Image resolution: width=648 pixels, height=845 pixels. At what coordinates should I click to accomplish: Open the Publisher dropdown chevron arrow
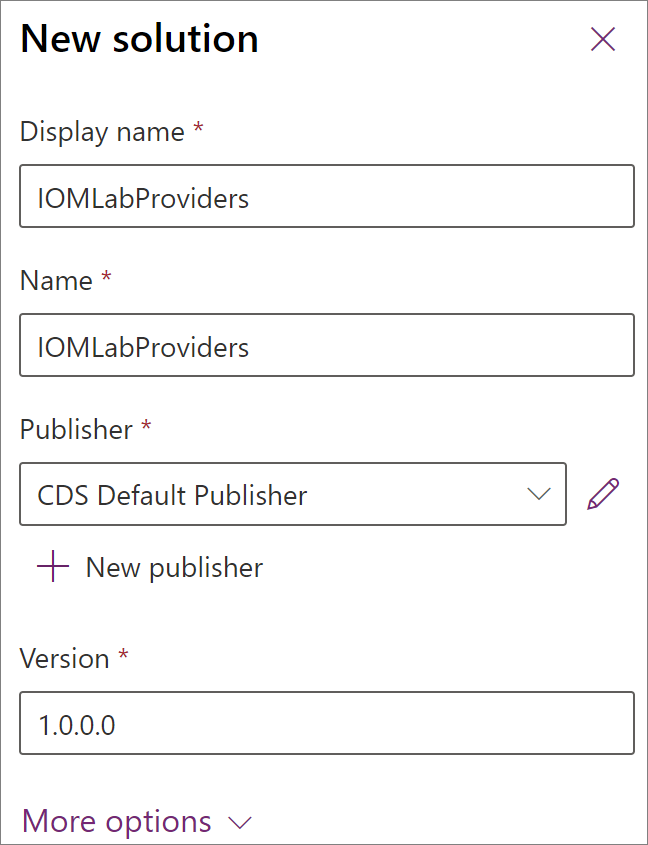[x=539, y=494]
